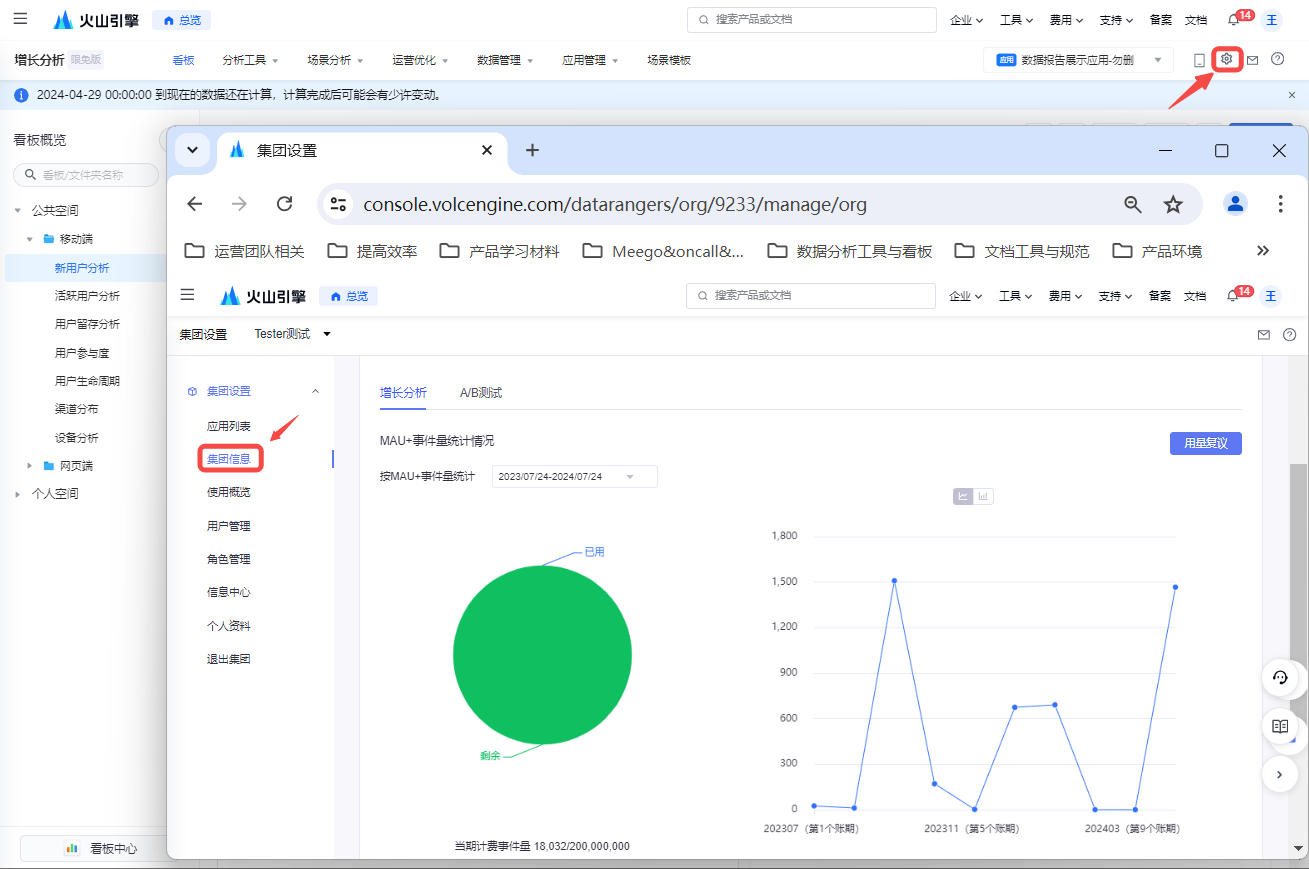Collapse the 公共空间 tree node
This screenshot has height=869, width=1309.
(17, 211)
